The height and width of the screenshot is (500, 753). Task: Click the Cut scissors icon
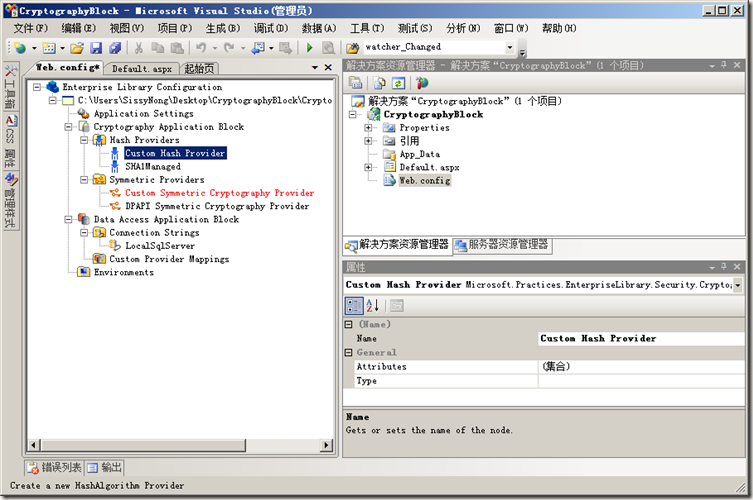tap(139, 48)
